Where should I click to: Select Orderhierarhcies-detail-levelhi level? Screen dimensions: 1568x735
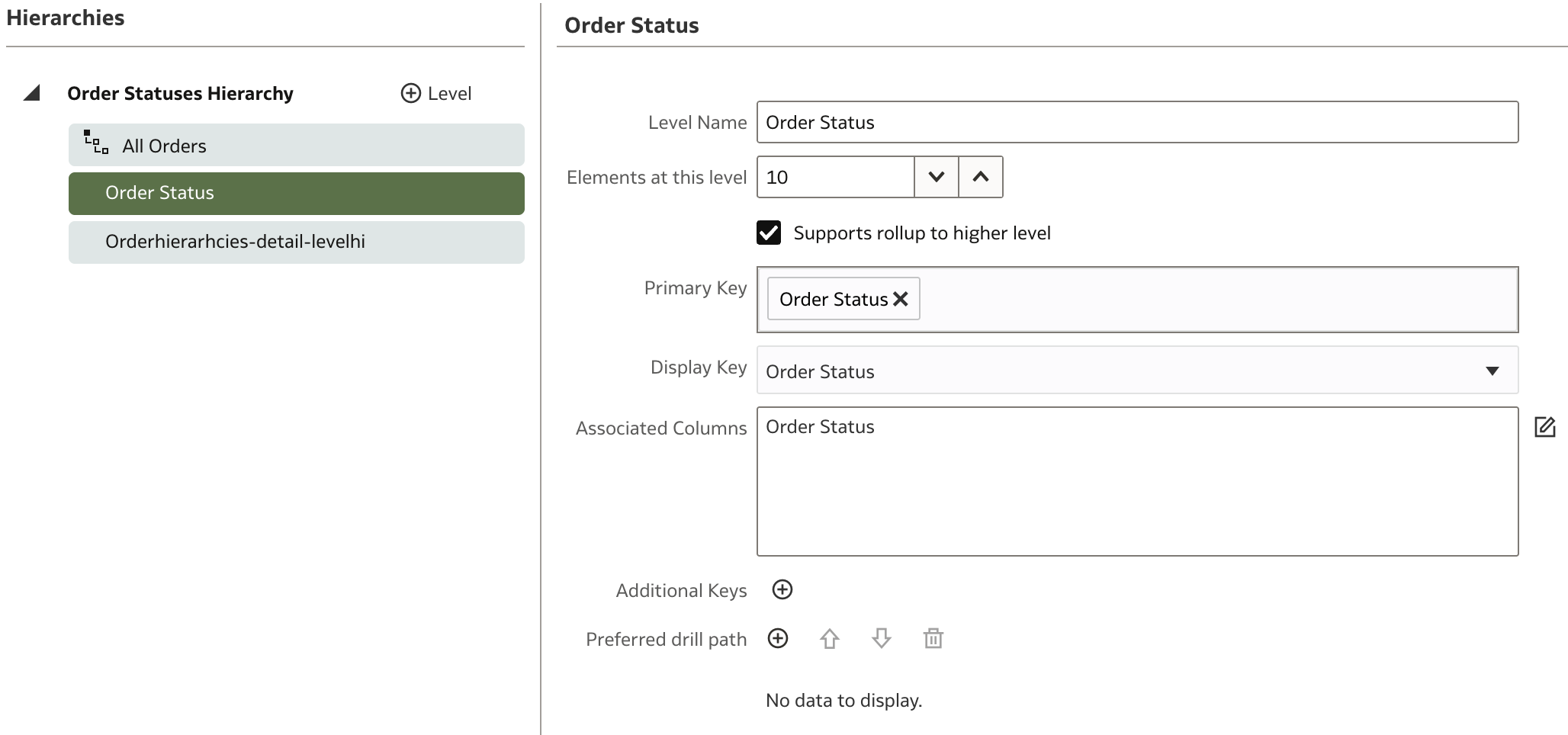(296, 242)
